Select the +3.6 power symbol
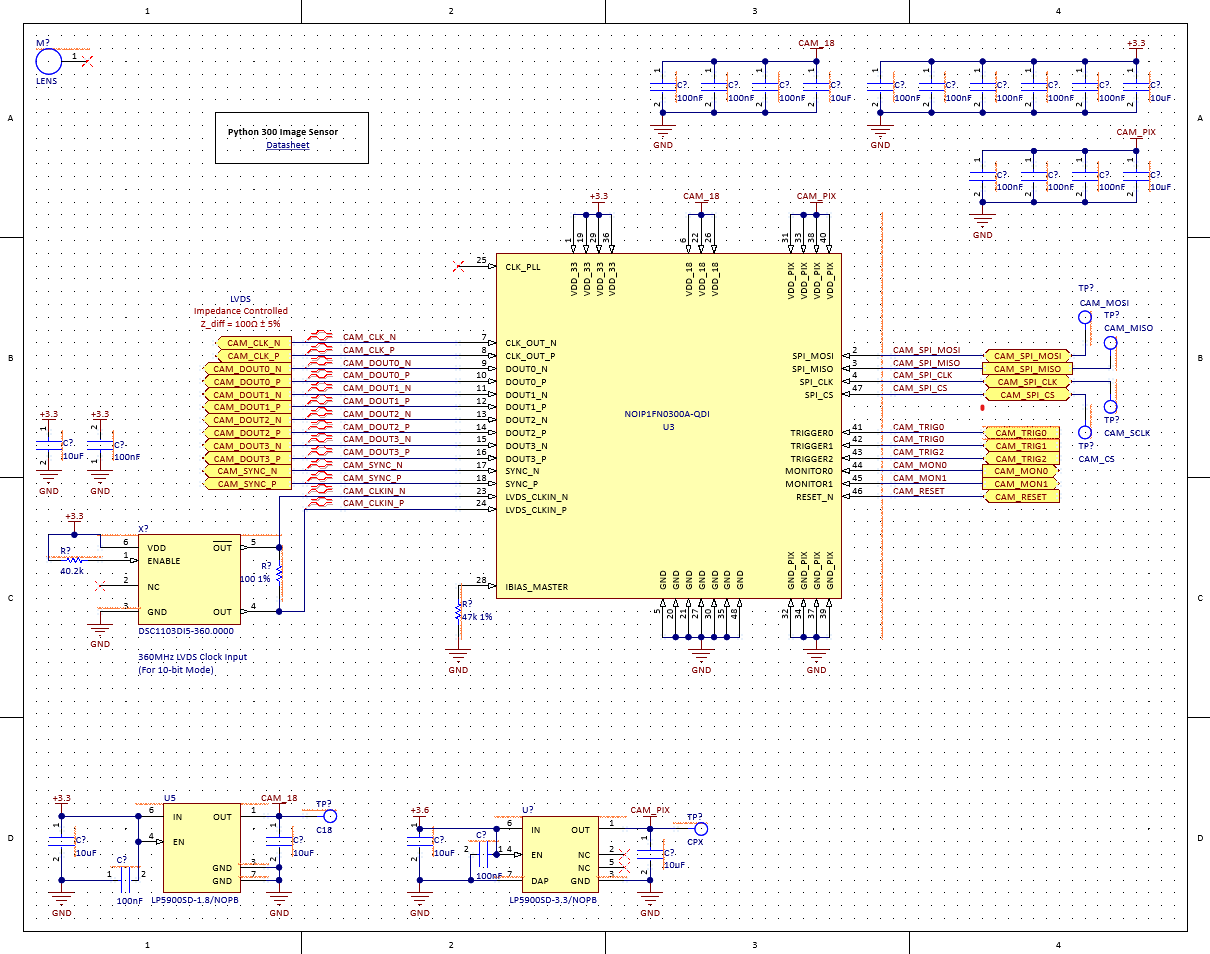The image size is (1210, 954). pos(420,814)
